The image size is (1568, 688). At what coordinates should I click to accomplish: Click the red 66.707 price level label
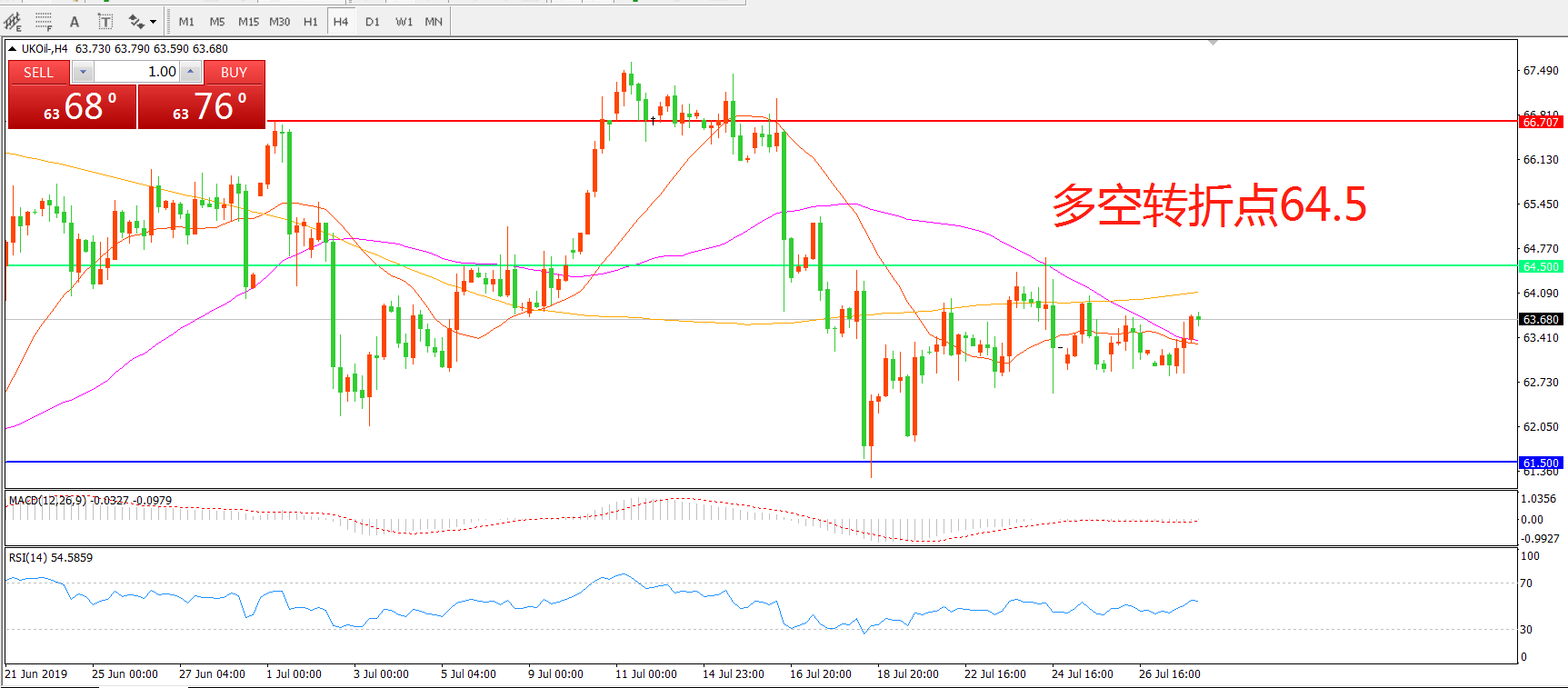click(1541, 122)
